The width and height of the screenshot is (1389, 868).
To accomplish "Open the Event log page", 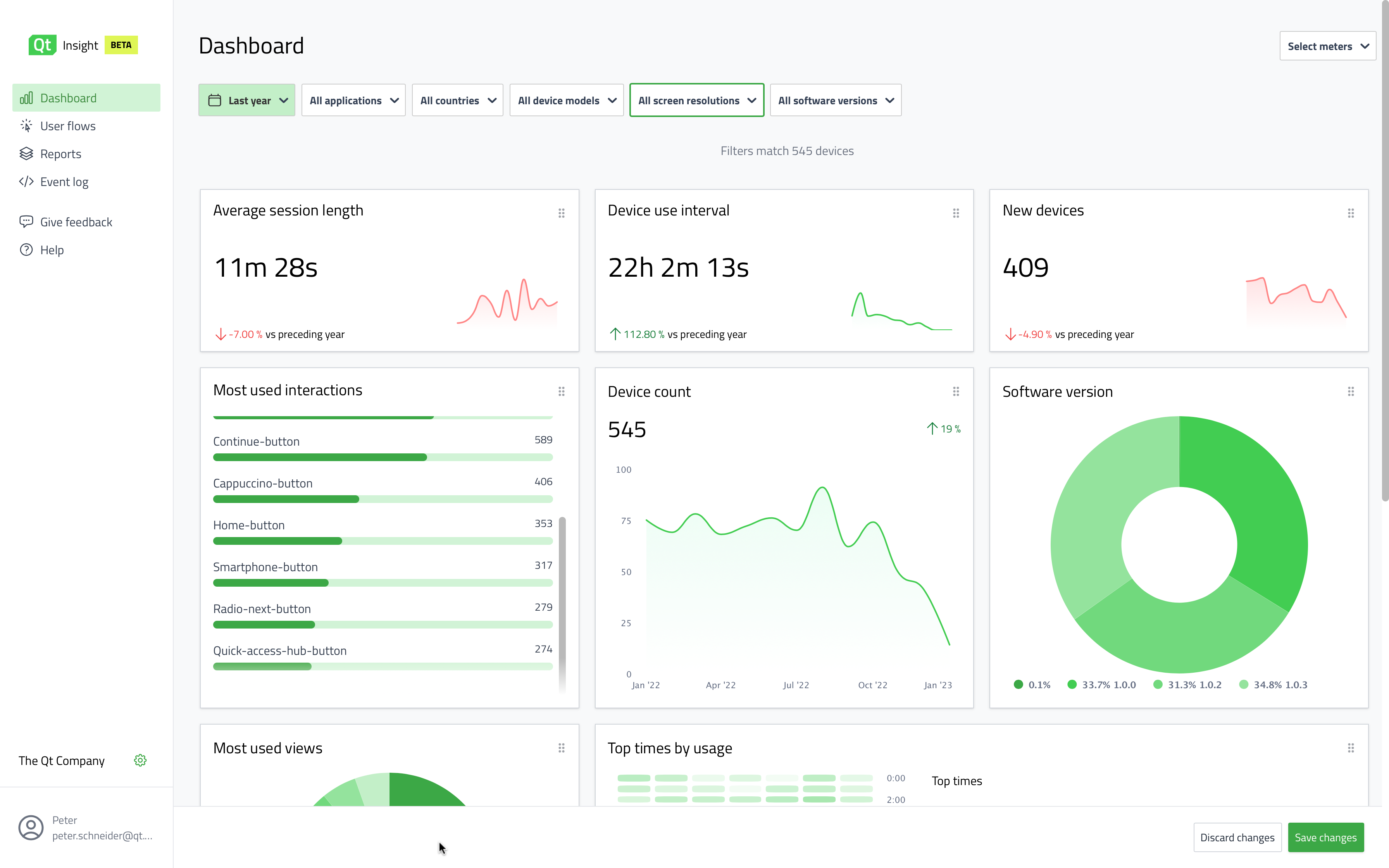I will point(64,182).
